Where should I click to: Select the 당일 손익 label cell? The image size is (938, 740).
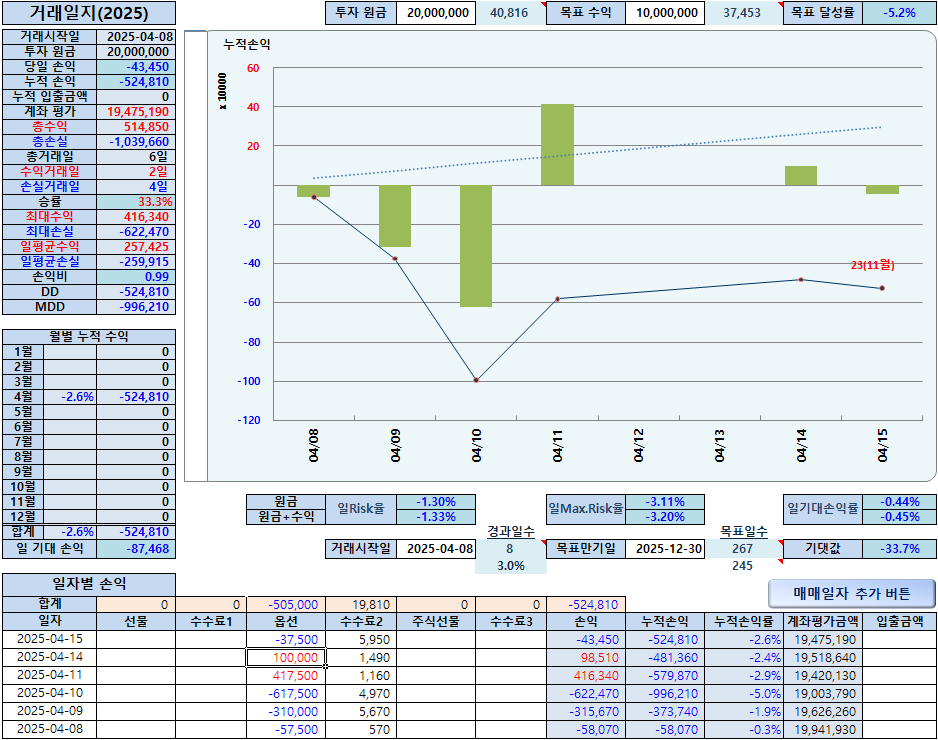coord(50,66)
